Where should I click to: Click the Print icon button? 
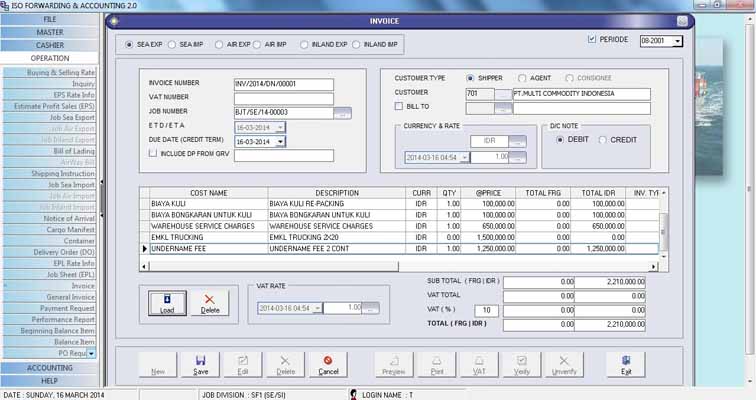tap(436, 364)
